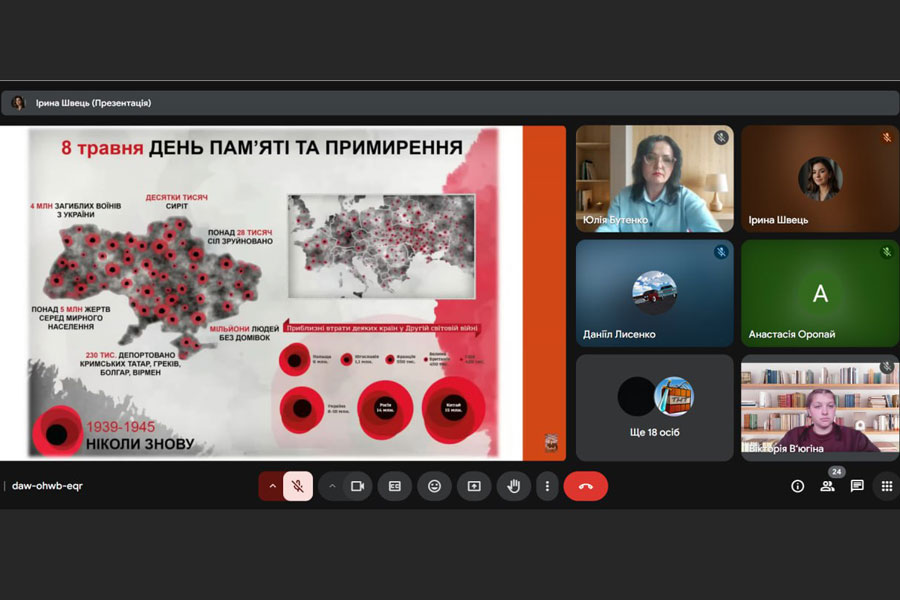
Task: Click muted mic icon on Данііл Лисенко tile
Action: click(721, 251)
